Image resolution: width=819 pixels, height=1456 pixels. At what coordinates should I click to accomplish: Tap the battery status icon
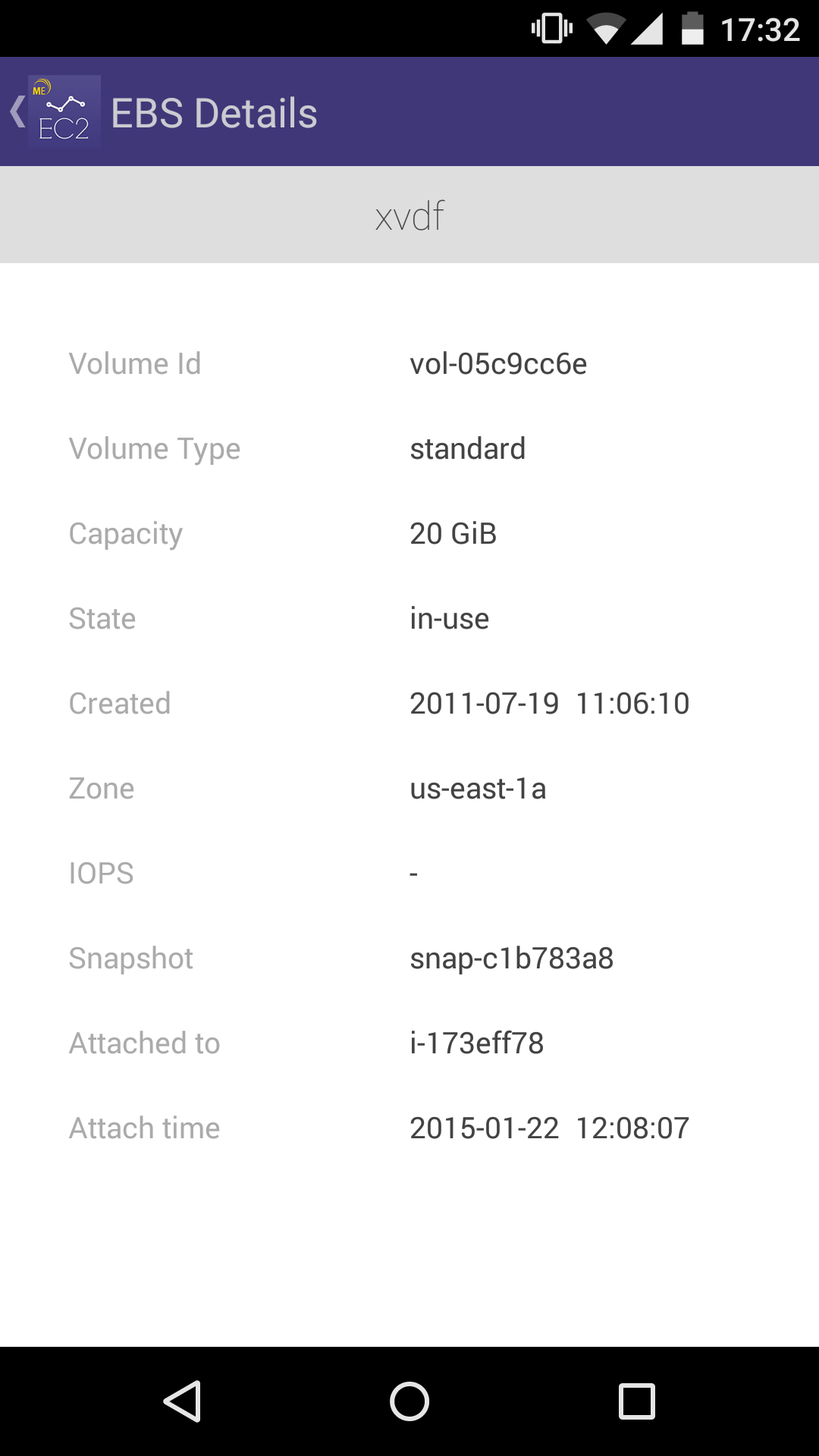click(692, 29)
